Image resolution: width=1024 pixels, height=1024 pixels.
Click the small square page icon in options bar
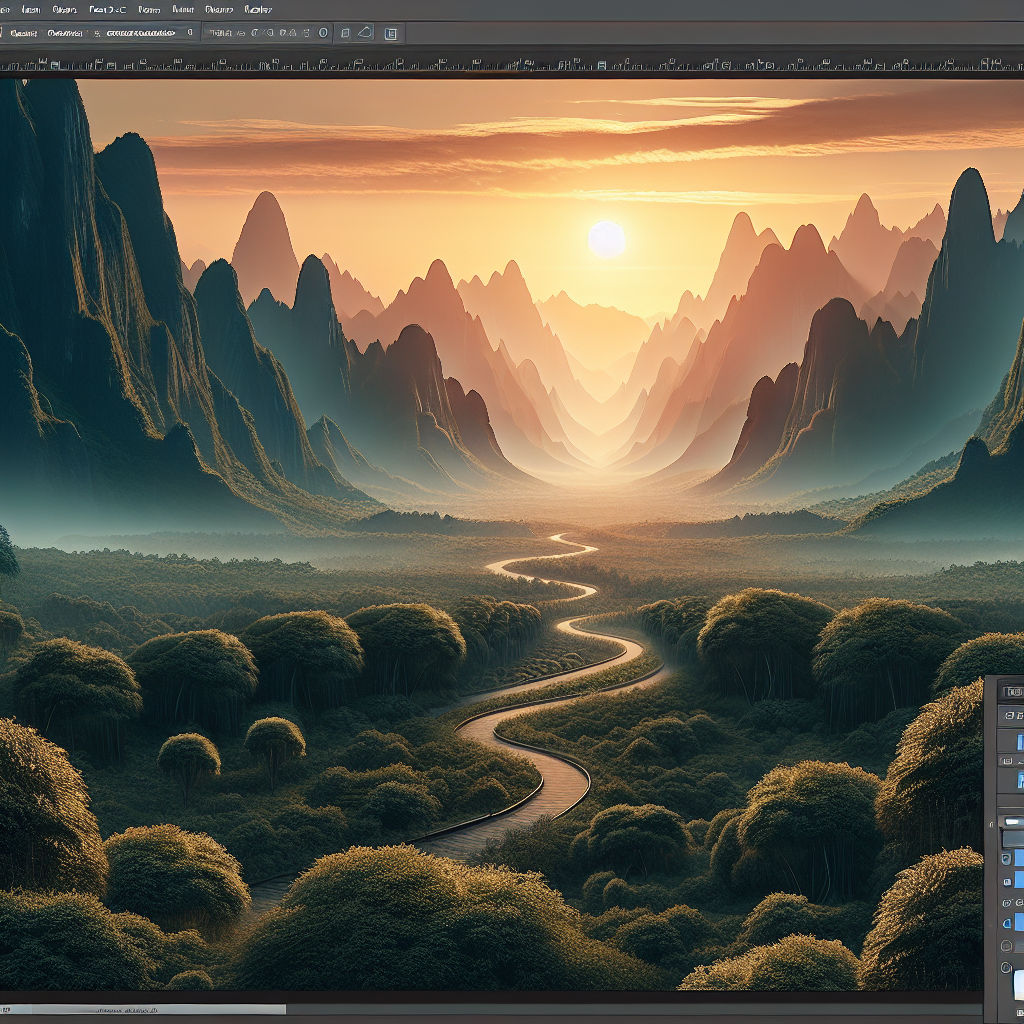[345, 33]
